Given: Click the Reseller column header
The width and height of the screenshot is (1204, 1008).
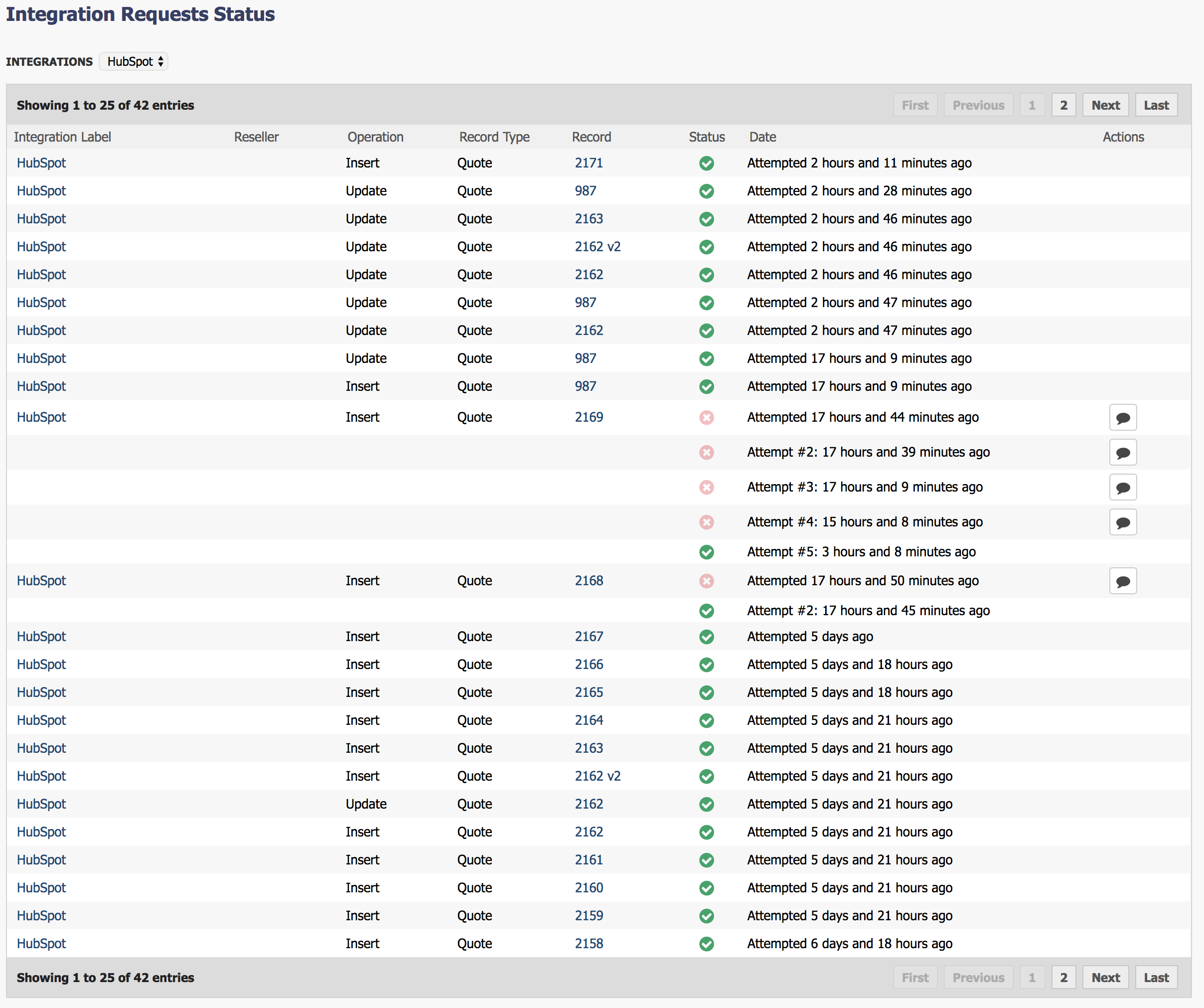Looking at the screenshot, I should pos(256,137).
